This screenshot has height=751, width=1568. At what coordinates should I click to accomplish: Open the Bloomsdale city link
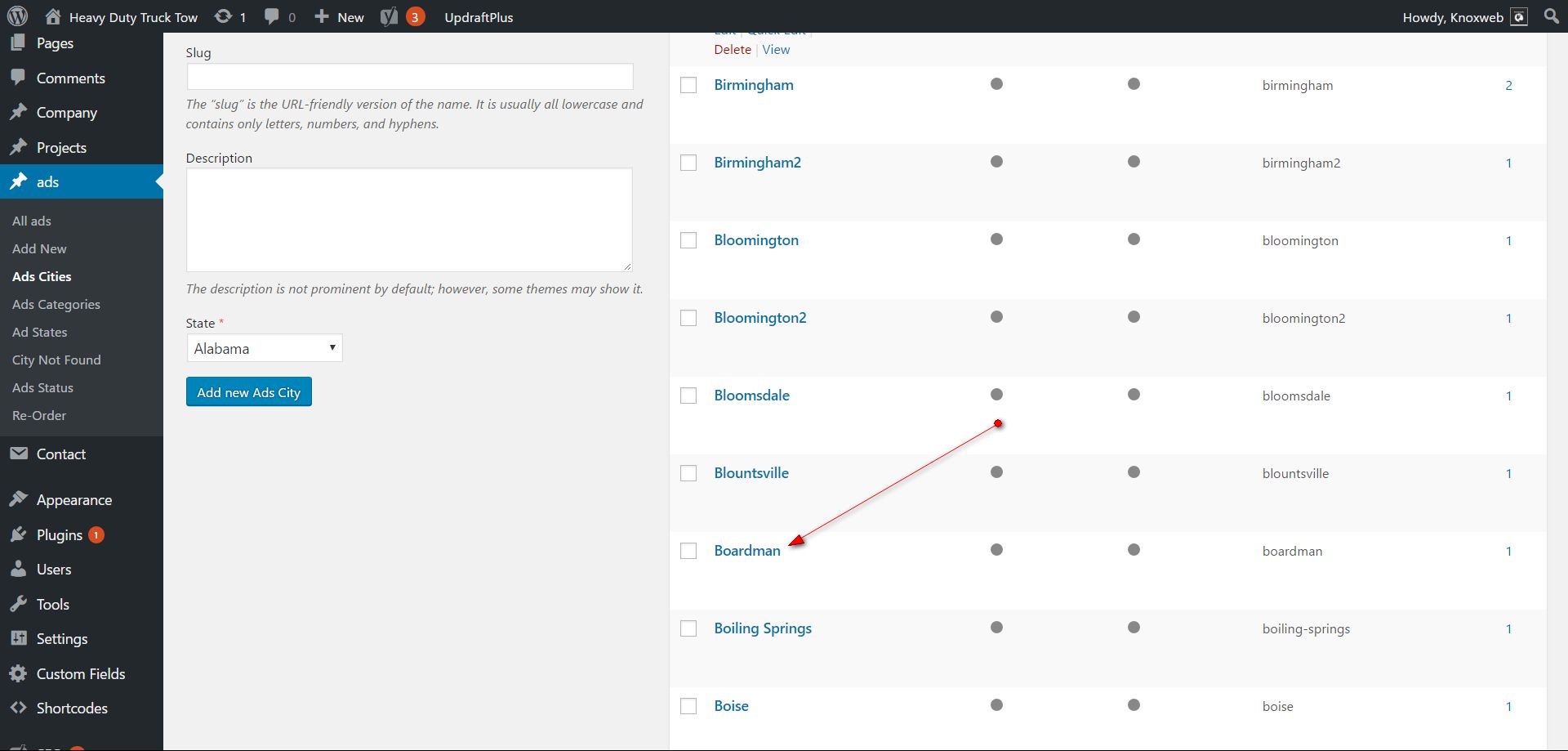(751, 396)
